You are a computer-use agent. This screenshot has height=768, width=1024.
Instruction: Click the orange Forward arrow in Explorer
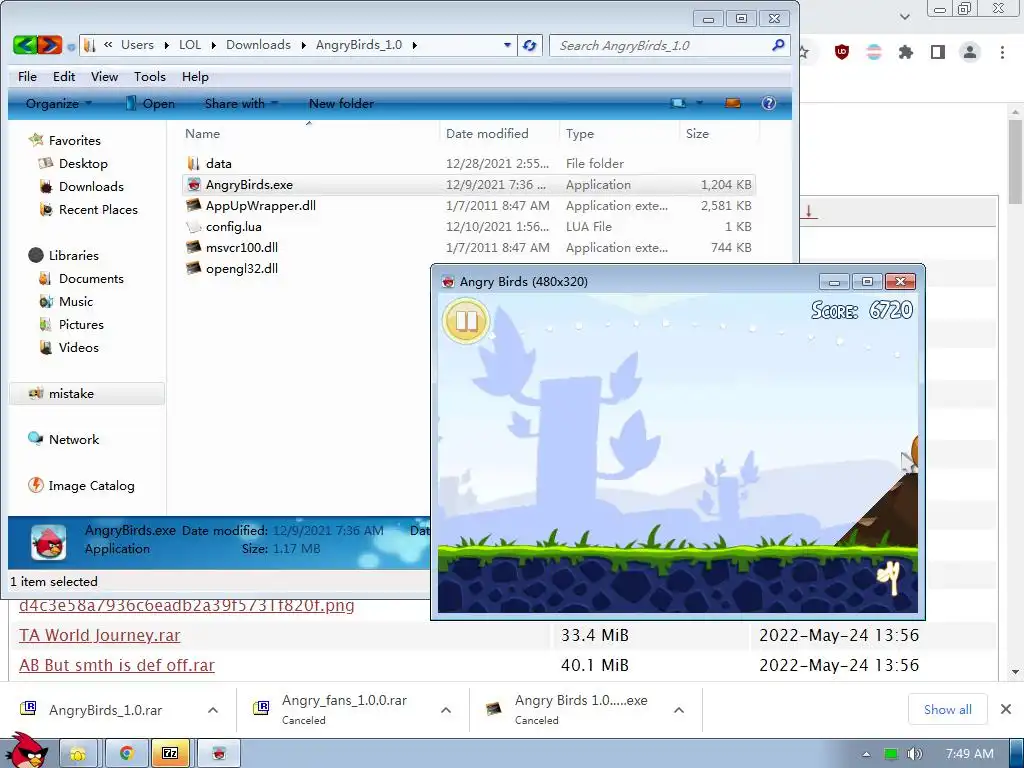[49, 45]
